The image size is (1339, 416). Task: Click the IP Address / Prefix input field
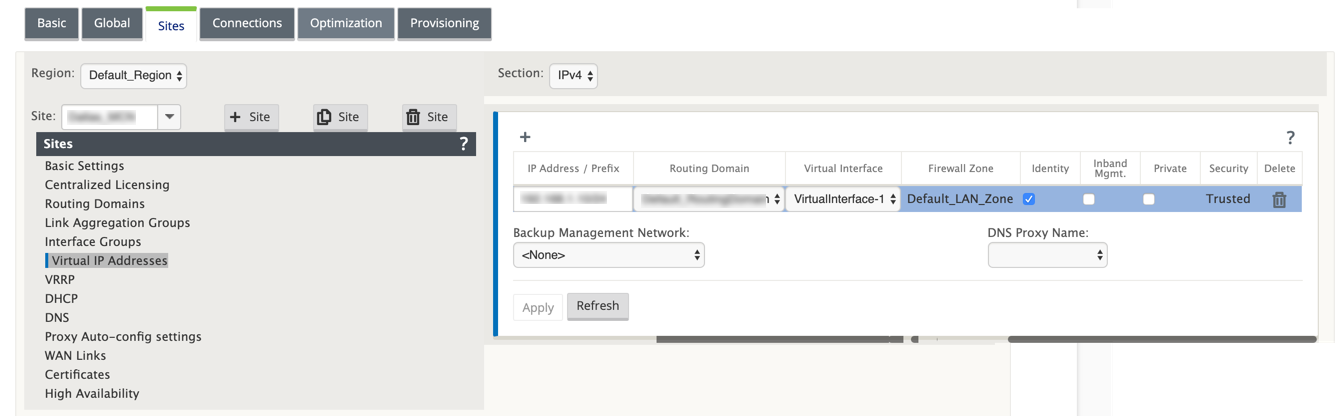[x=573, y=199]
